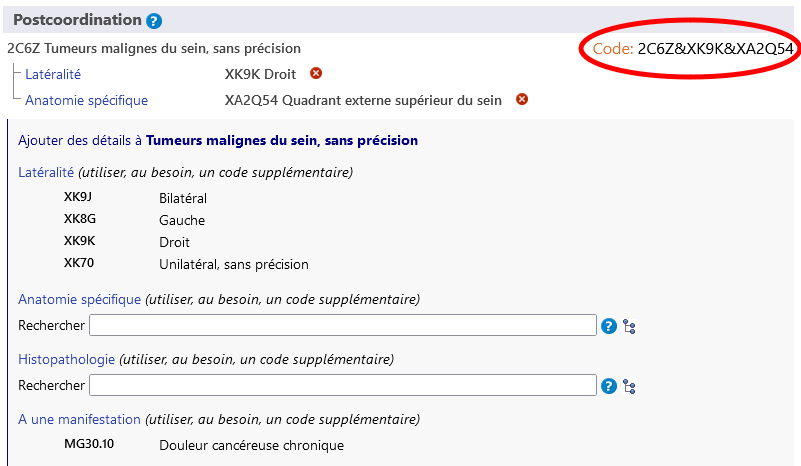Viewport: 801px width, 466px height.
Task: Open the A une manifestation heading
Action: tap(79, 419)
